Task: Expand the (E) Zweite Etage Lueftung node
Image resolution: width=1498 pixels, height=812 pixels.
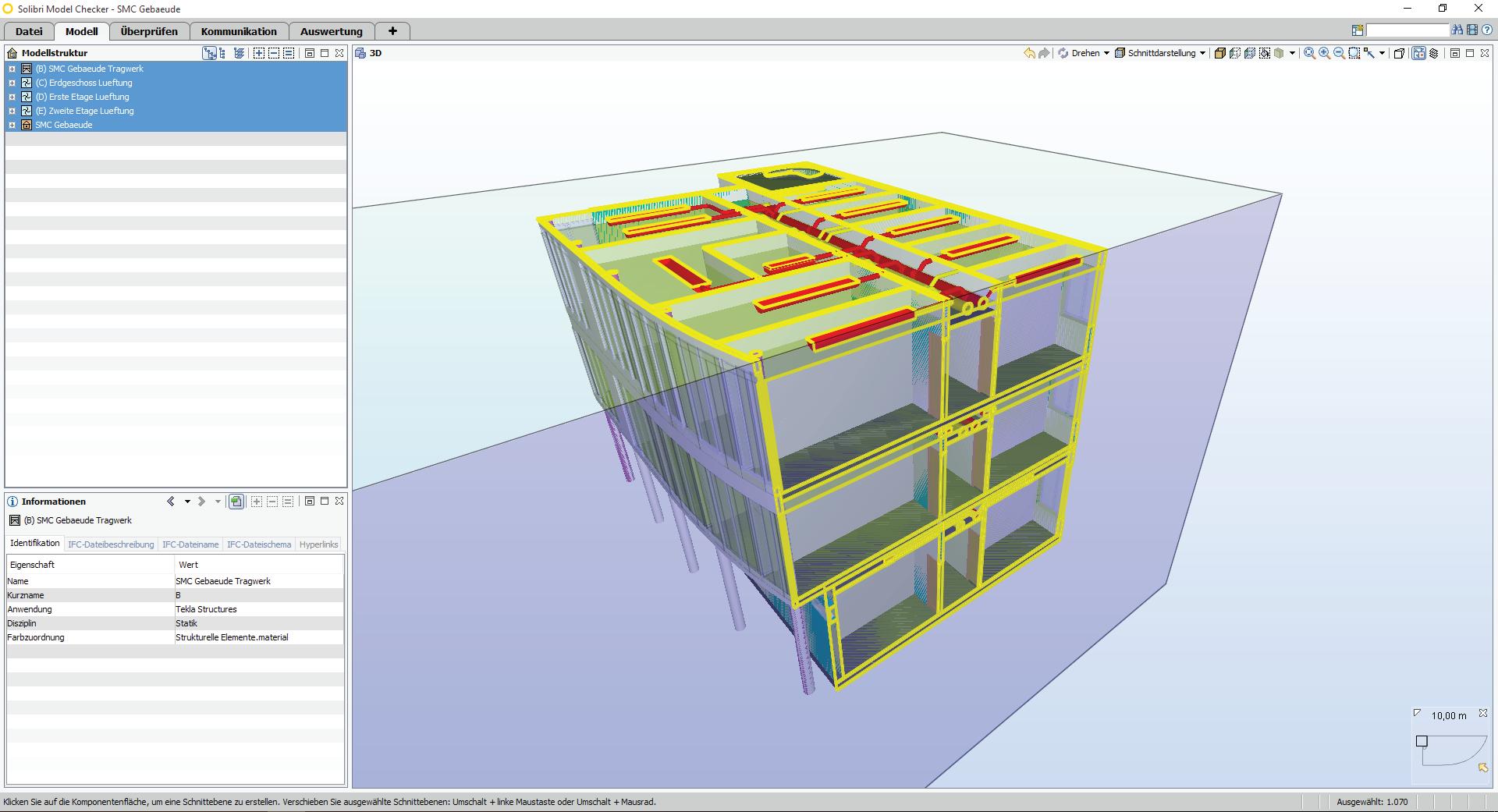Action: (12, 111)
